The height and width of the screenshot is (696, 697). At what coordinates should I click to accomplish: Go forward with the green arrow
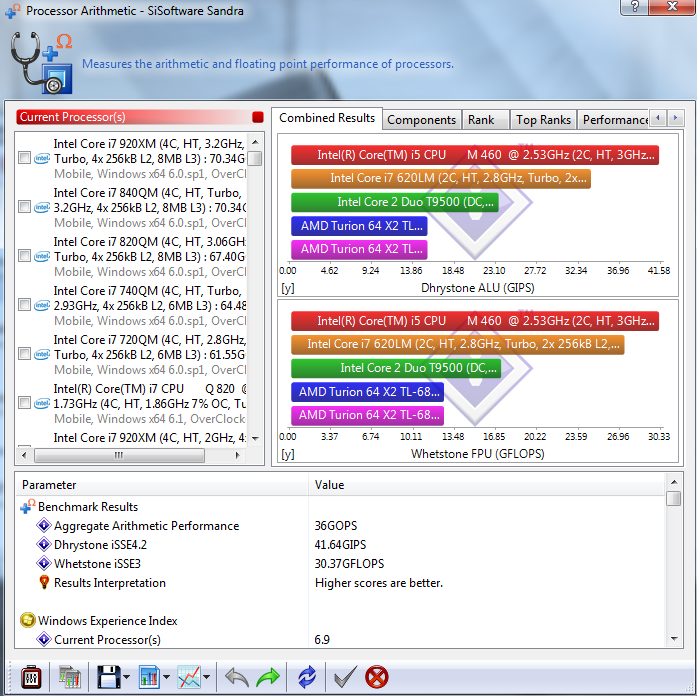point(268,677)
